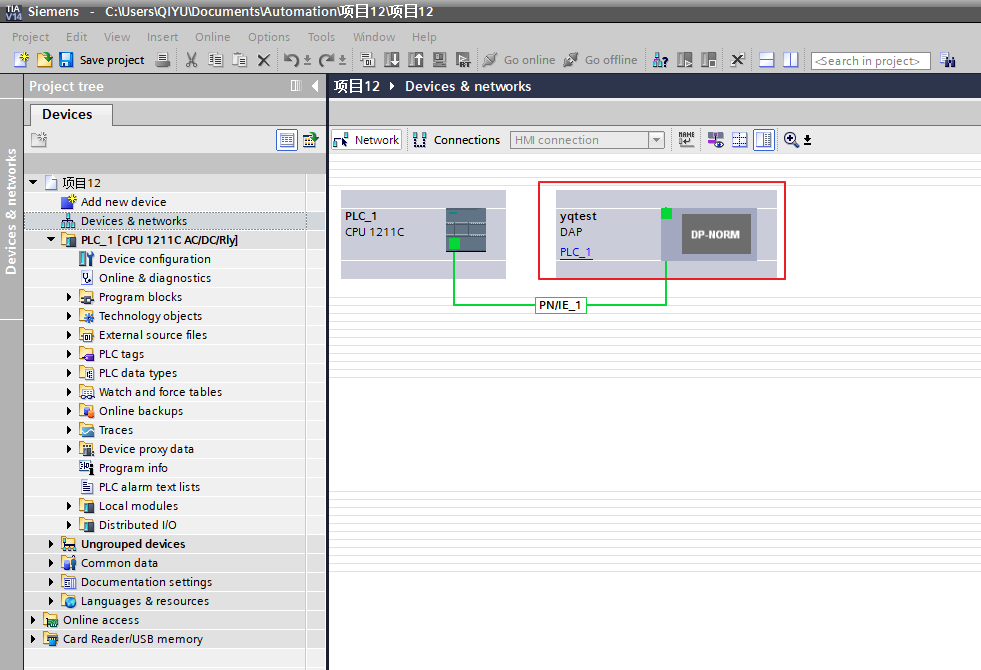
Task: Expand the Watch and force tables node
Action: tap(69, 392)
